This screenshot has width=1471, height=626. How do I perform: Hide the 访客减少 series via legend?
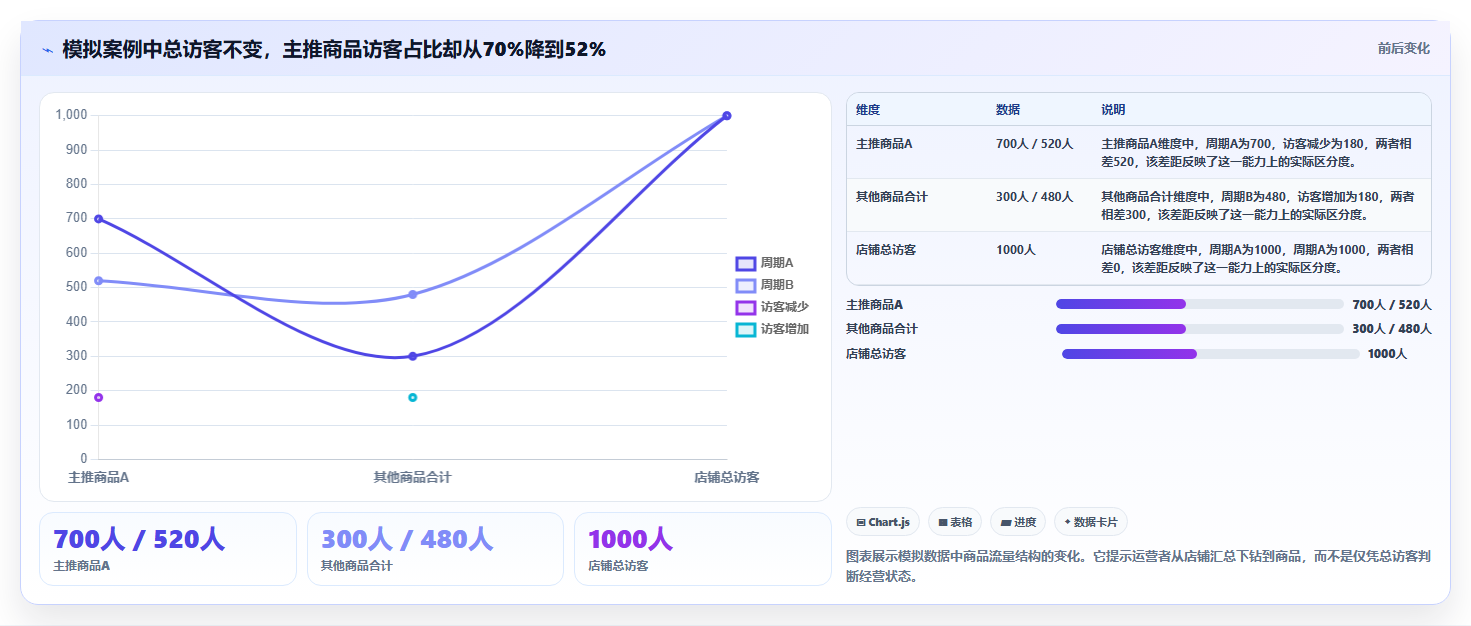click(772, 307)
